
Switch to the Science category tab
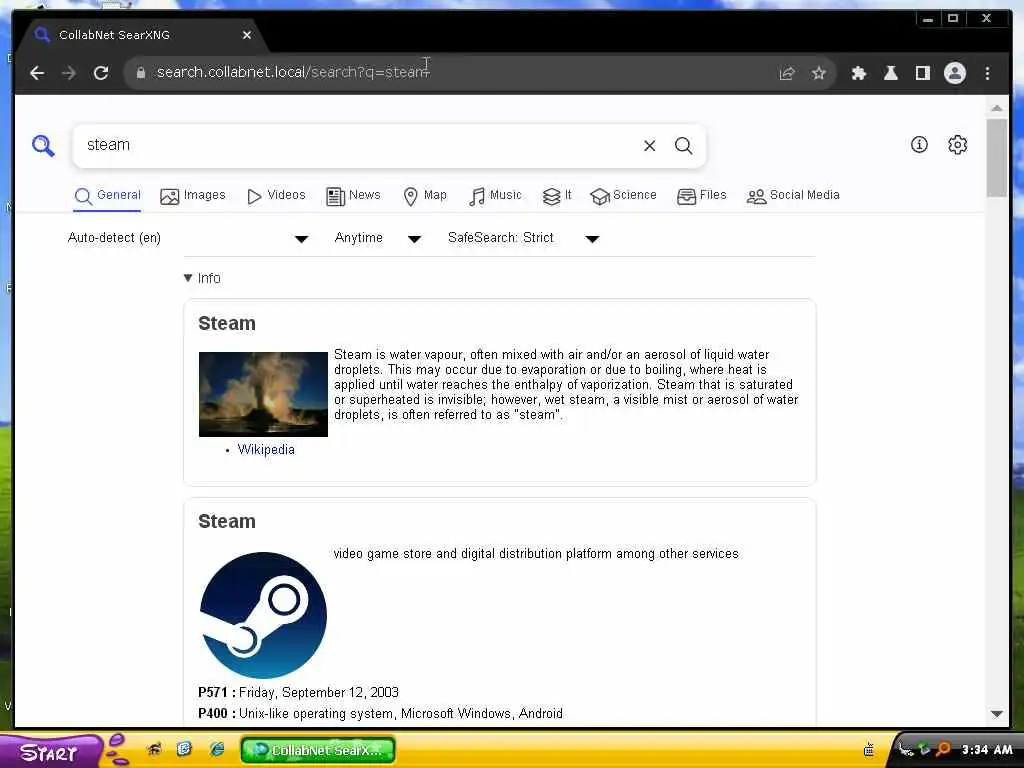pos(623,195)
